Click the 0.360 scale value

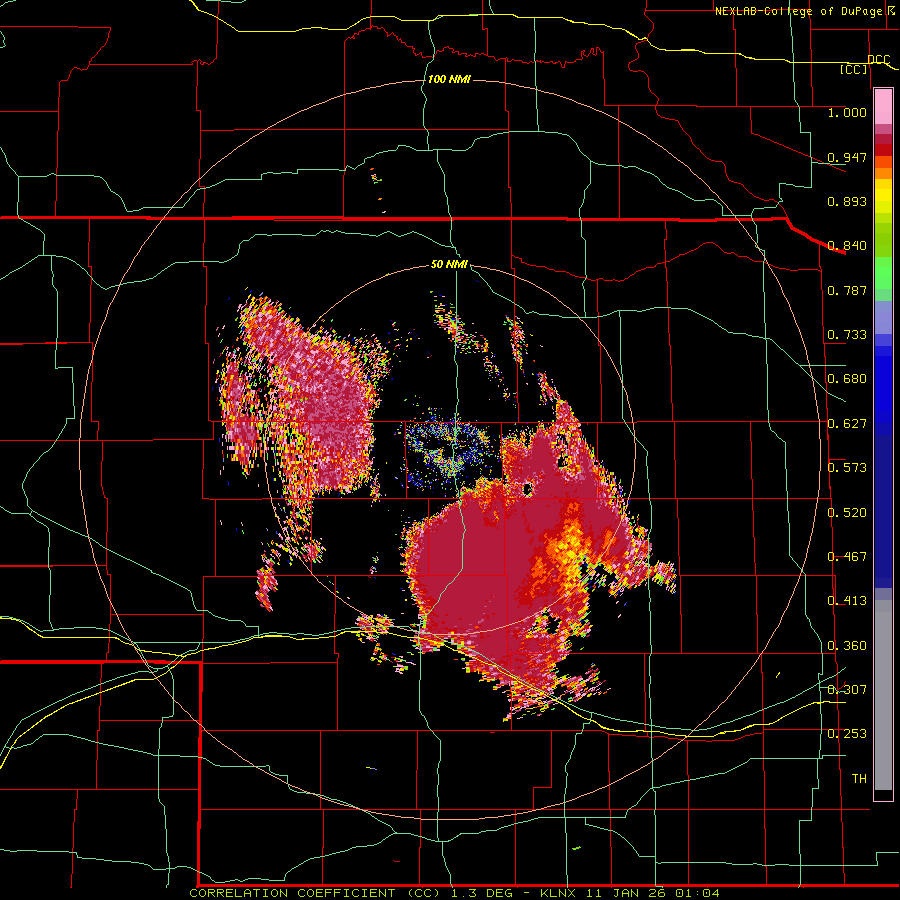(x=847, y=646)
